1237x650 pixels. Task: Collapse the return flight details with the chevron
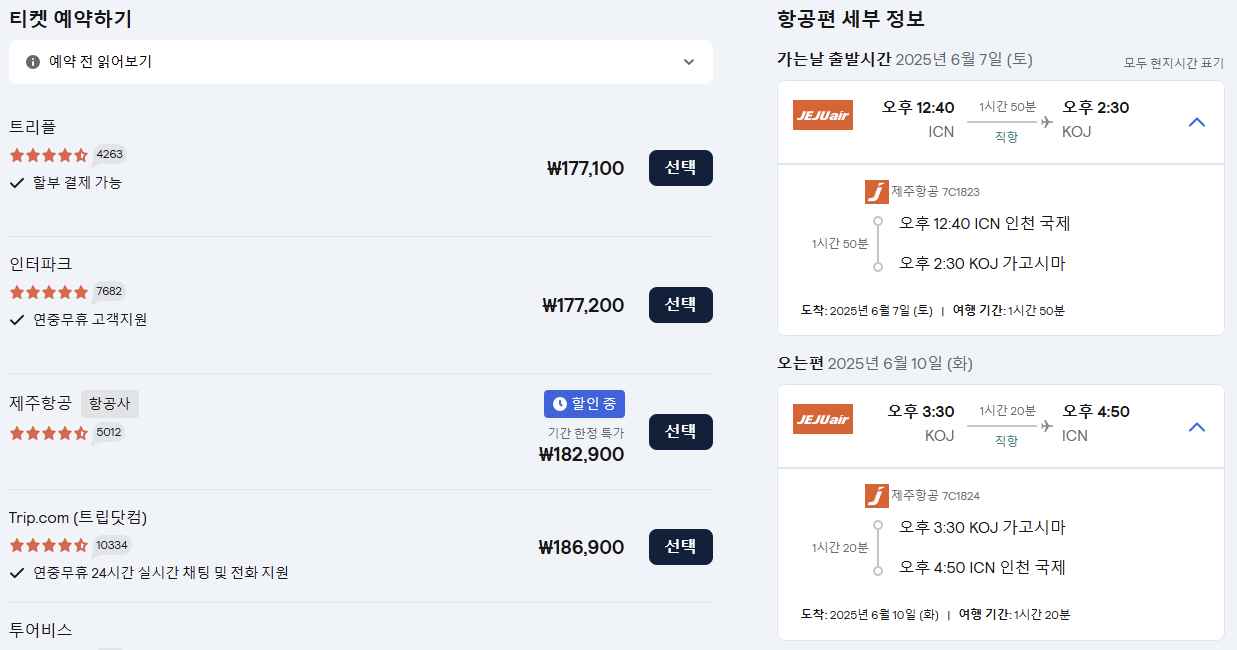[x=1197, y=426]
